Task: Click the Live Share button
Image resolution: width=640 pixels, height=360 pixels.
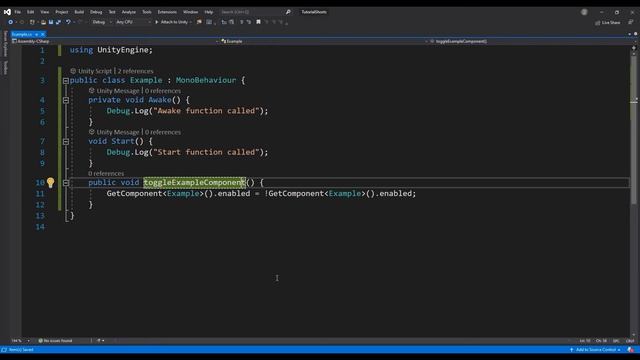Action: tap(608, 22)
